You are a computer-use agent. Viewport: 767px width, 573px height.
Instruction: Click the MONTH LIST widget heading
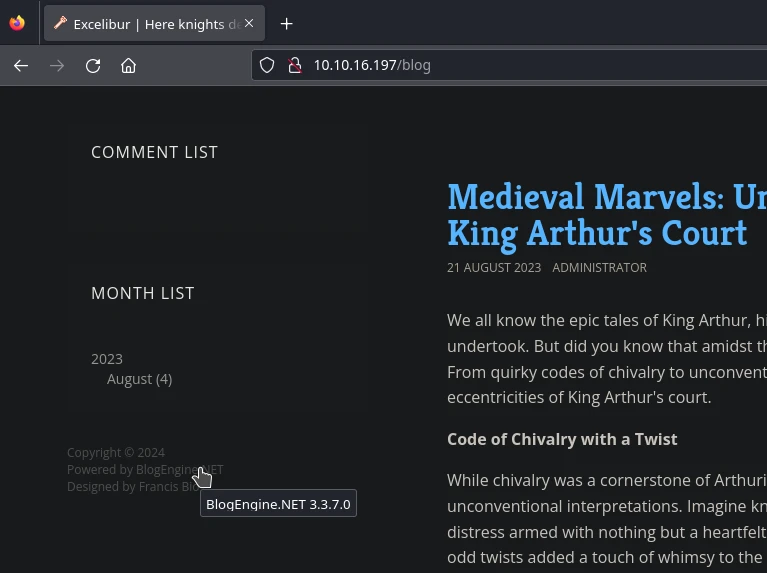pos(143,293)
